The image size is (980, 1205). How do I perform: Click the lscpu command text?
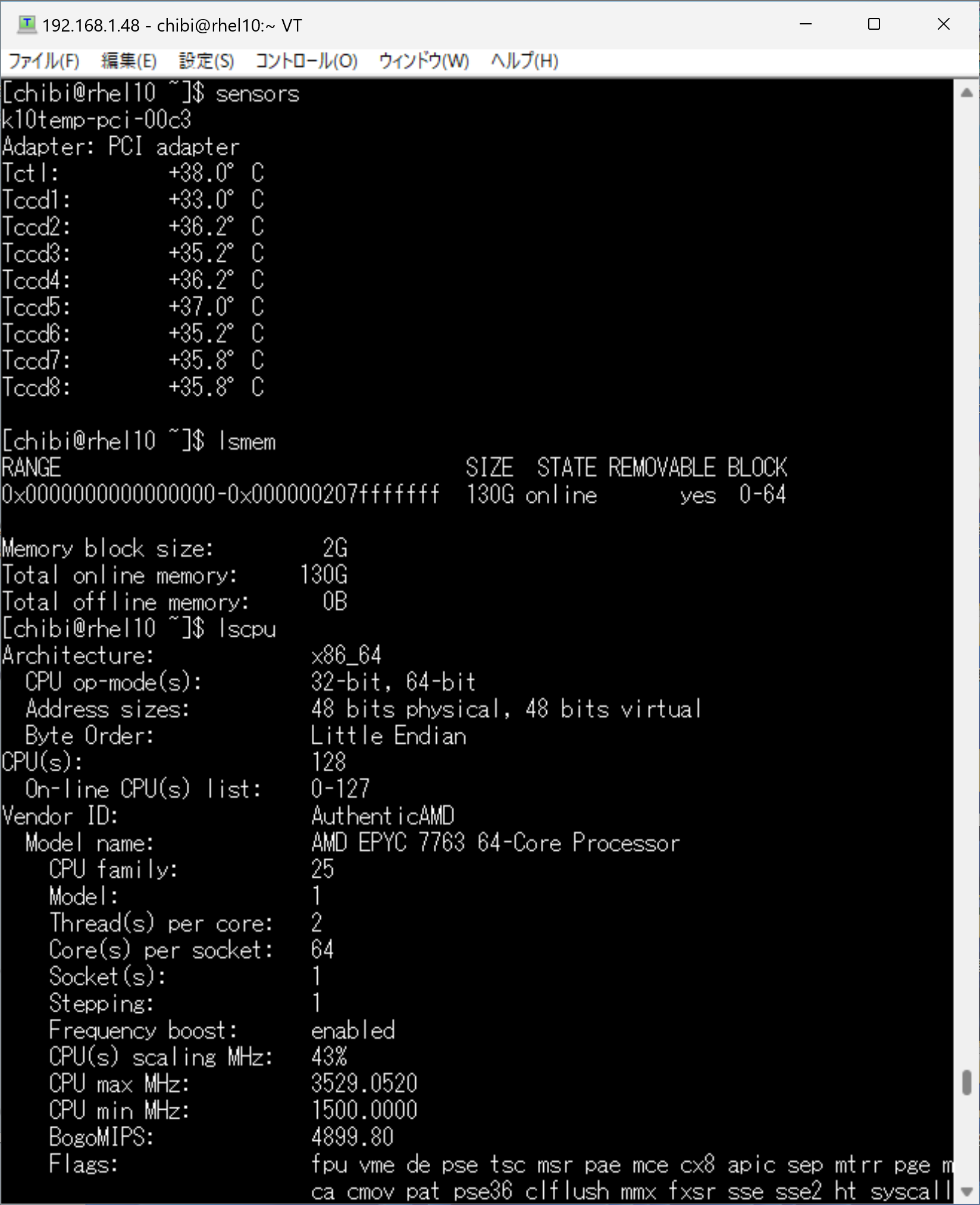247,629
